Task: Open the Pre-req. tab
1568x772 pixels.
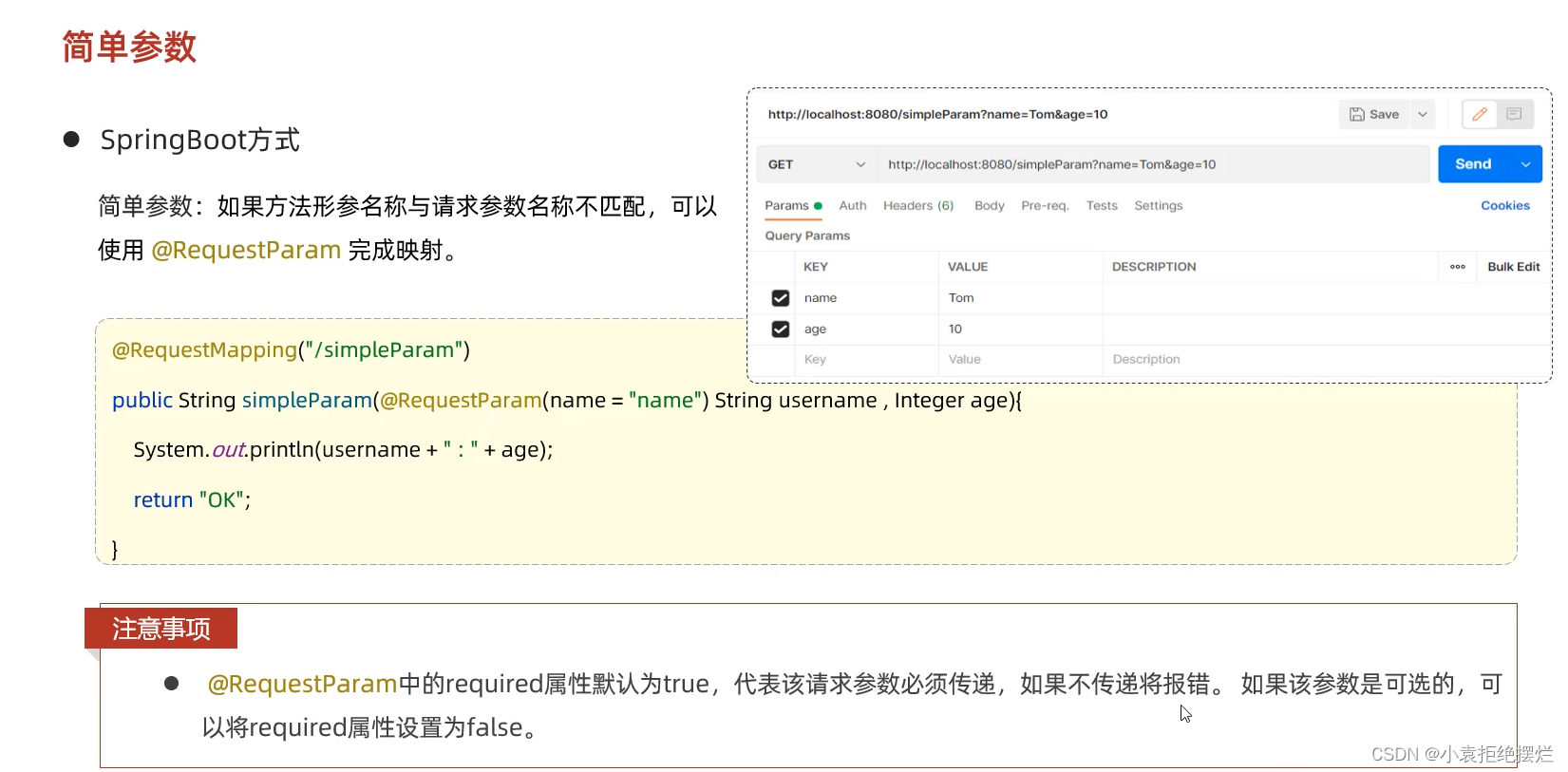Action: pos(1045,205)
